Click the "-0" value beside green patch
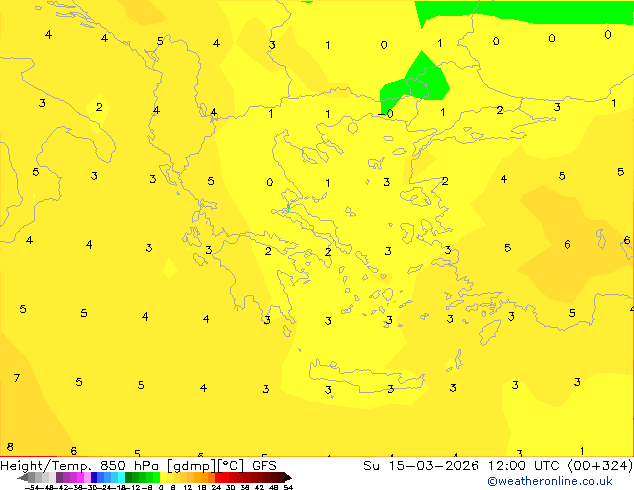This screenshot has height=490, width=634. (386, 114)
